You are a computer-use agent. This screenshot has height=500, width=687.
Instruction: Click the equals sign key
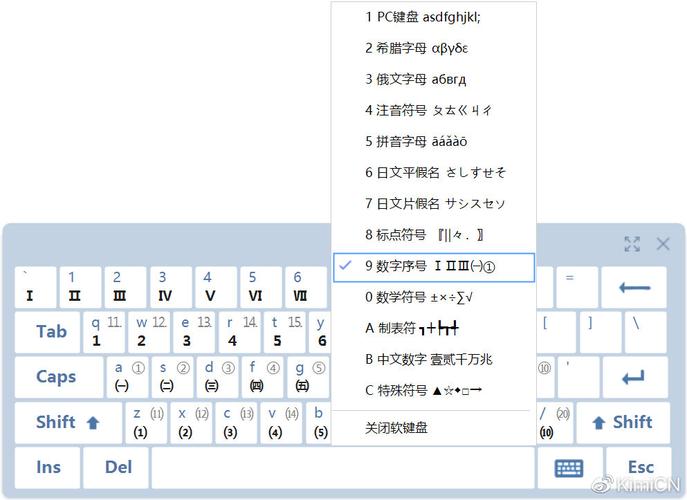577,287
